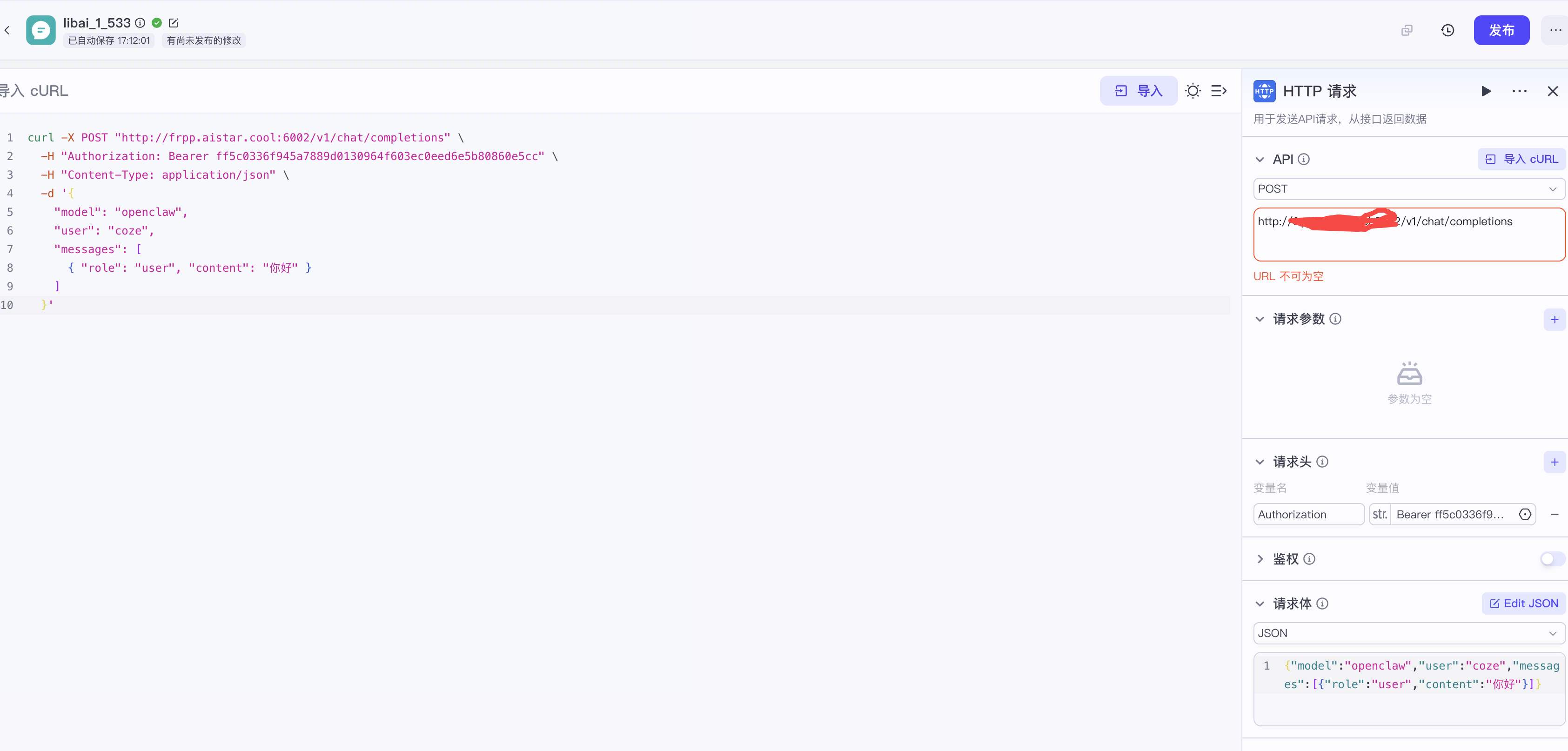
Task: Toggle the light theme sun icon
Action: coord(1193,91)
